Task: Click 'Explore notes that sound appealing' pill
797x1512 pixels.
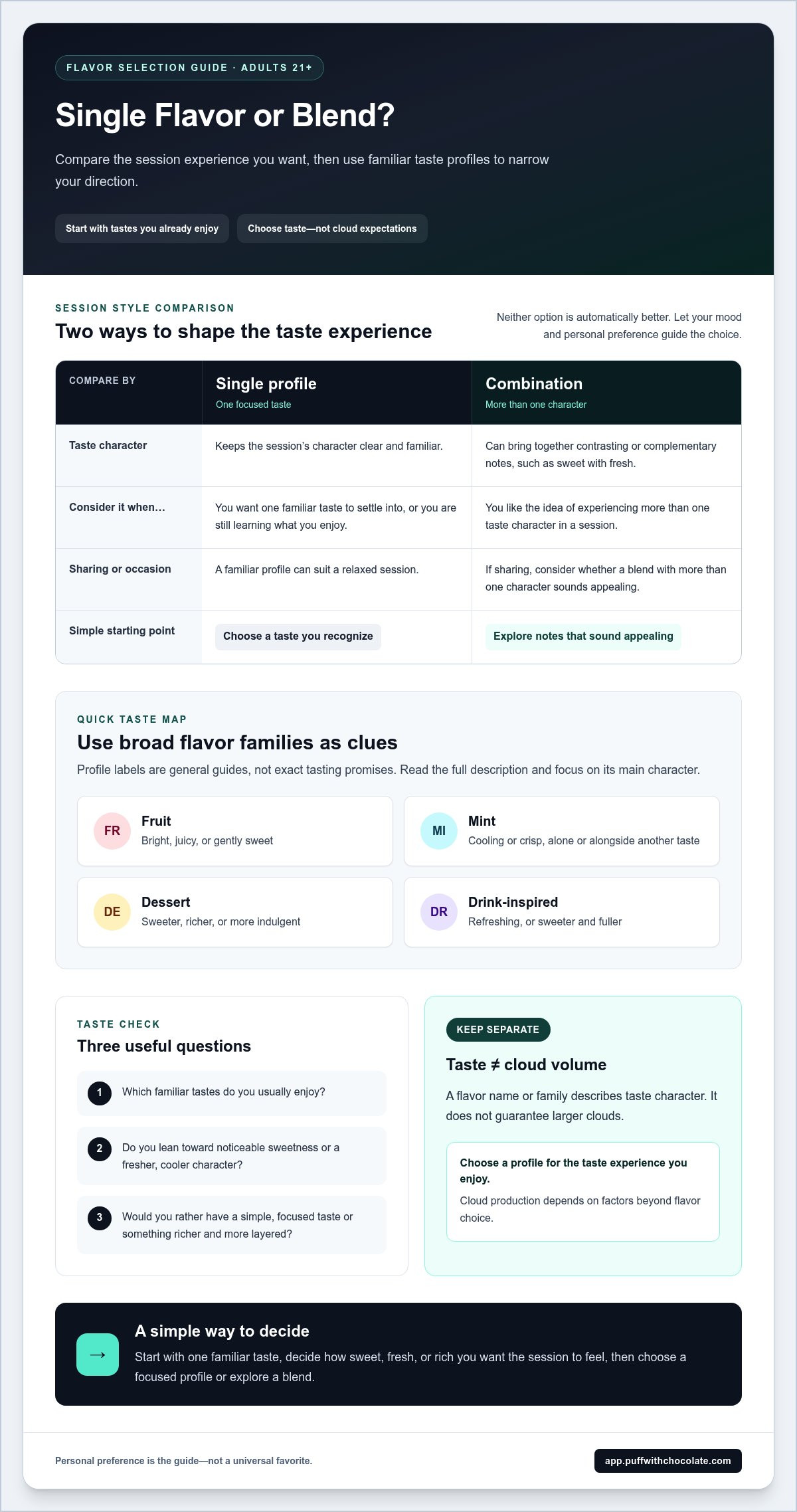Action: (x=583, y=636)
